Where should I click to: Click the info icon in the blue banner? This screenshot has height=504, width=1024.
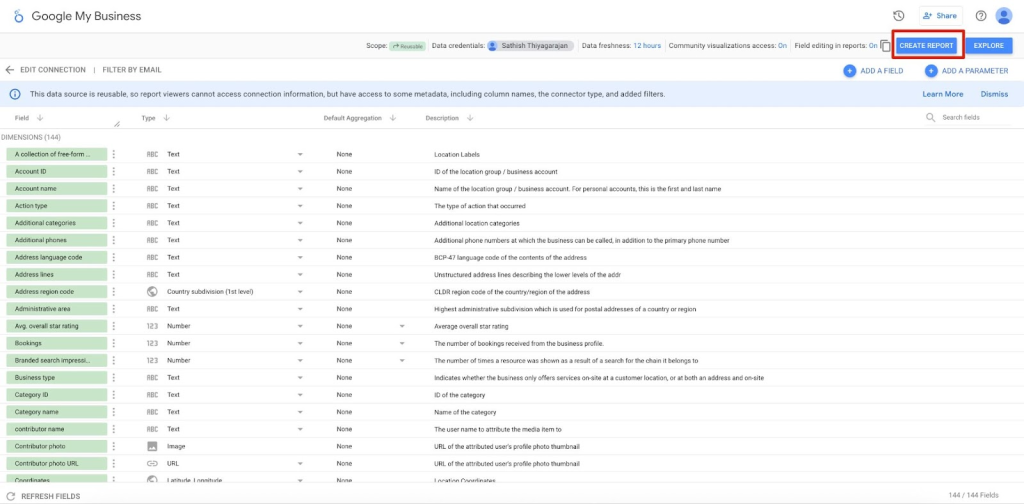coord(14,94)
